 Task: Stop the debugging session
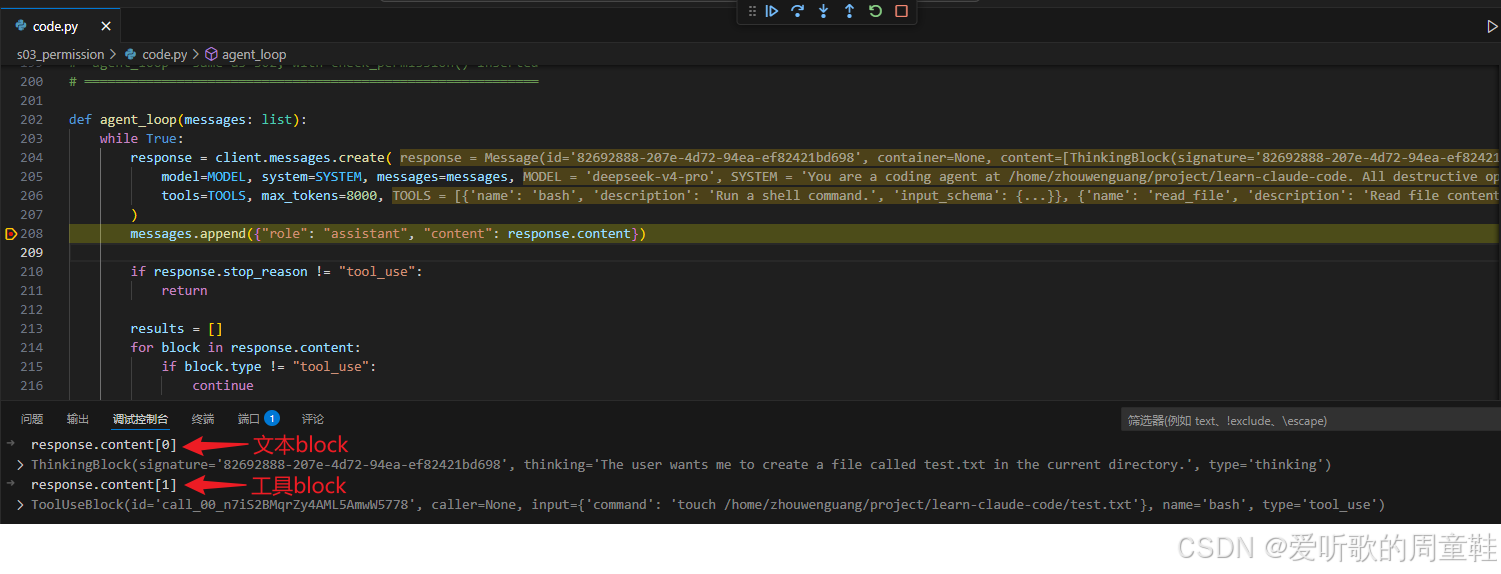pos(901,11)
